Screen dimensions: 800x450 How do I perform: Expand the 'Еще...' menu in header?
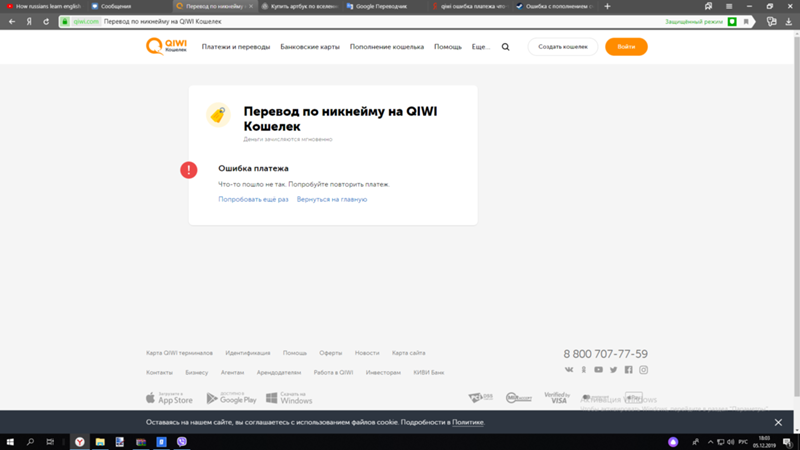click(481, 47)
